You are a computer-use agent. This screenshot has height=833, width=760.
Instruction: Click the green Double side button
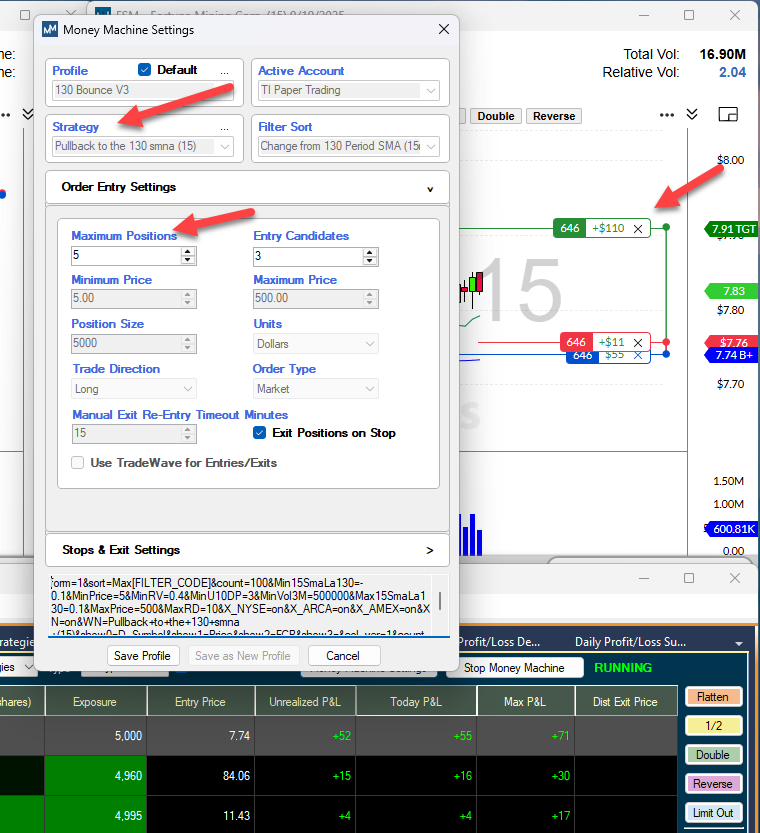713,755
